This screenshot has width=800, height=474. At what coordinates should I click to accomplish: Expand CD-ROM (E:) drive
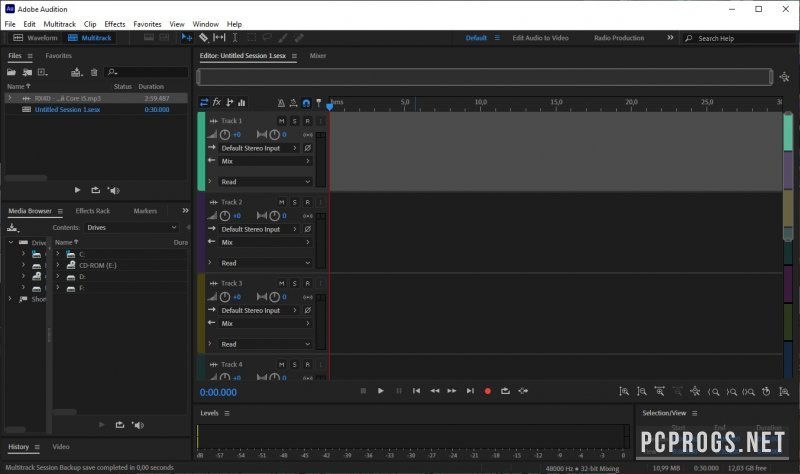[x=58, y=265]
